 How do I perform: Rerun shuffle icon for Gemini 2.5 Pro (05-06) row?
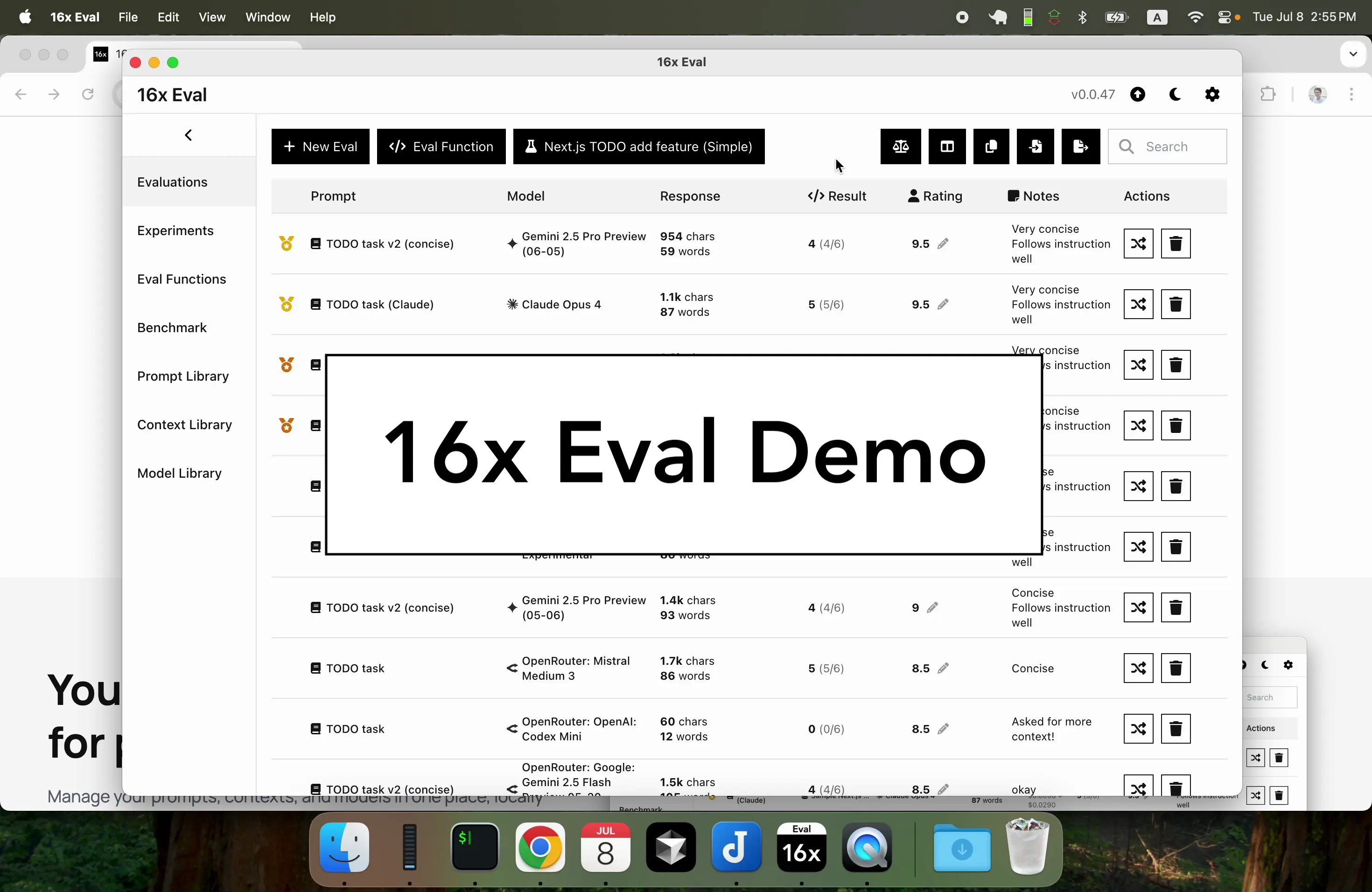click(1139, 608)
